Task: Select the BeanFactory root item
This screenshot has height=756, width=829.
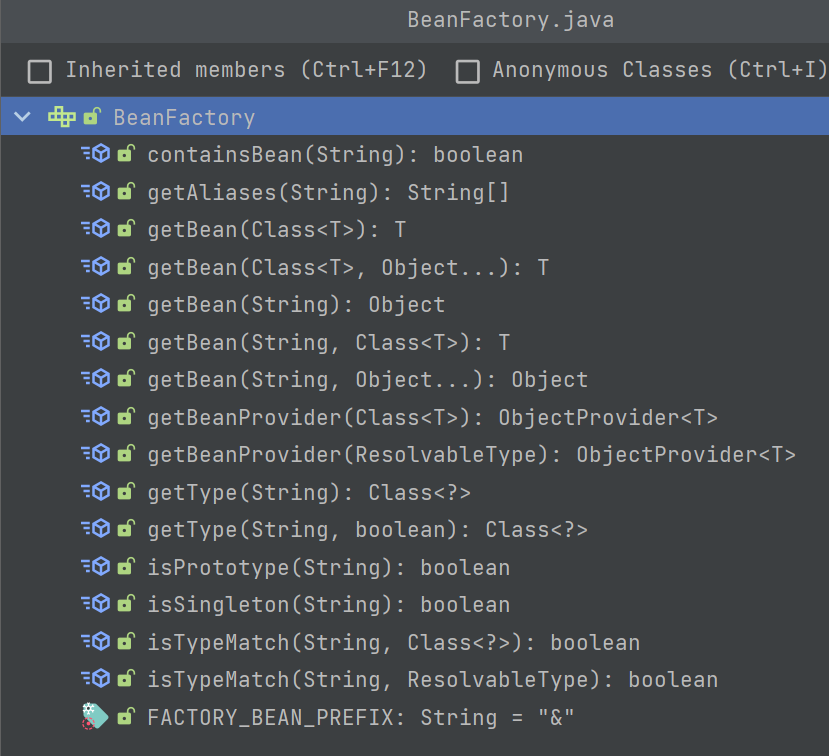Action: [x=414, y=116]
